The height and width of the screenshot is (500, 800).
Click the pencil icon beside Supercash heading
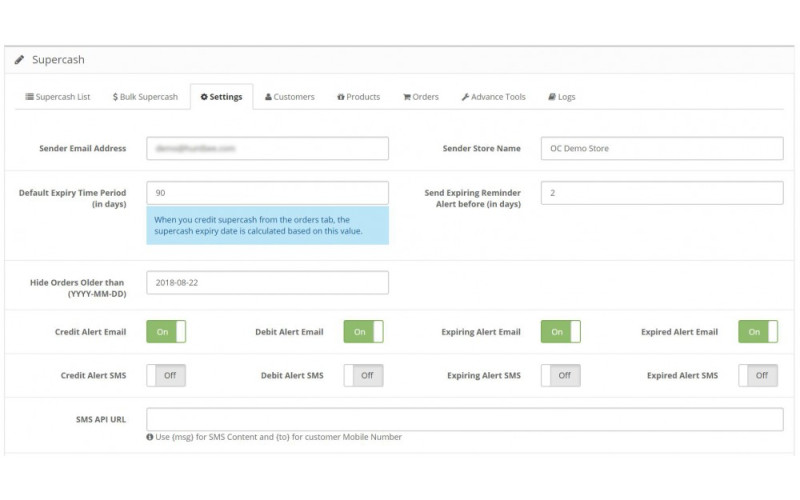pos(19,60)
